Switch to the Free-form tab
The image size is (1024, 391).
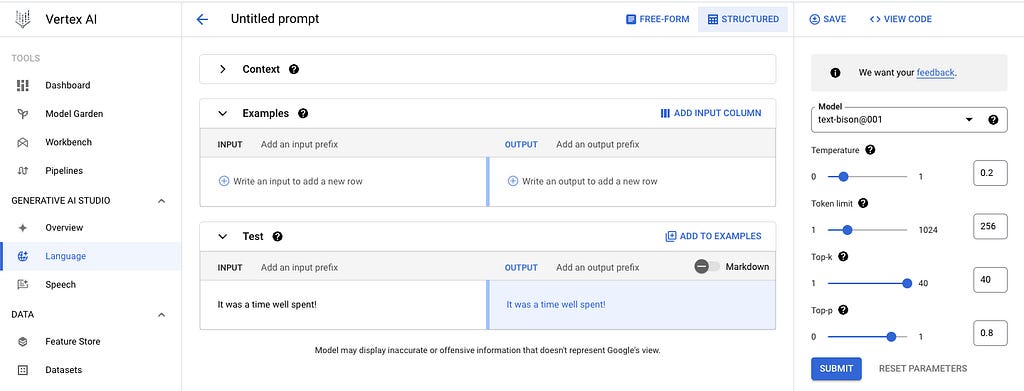(x=658, y=20)
